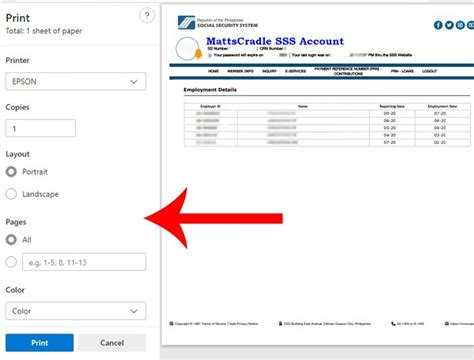Click the building address icon in footer
This screenshot has height=360, width=474.
(280, 323)
